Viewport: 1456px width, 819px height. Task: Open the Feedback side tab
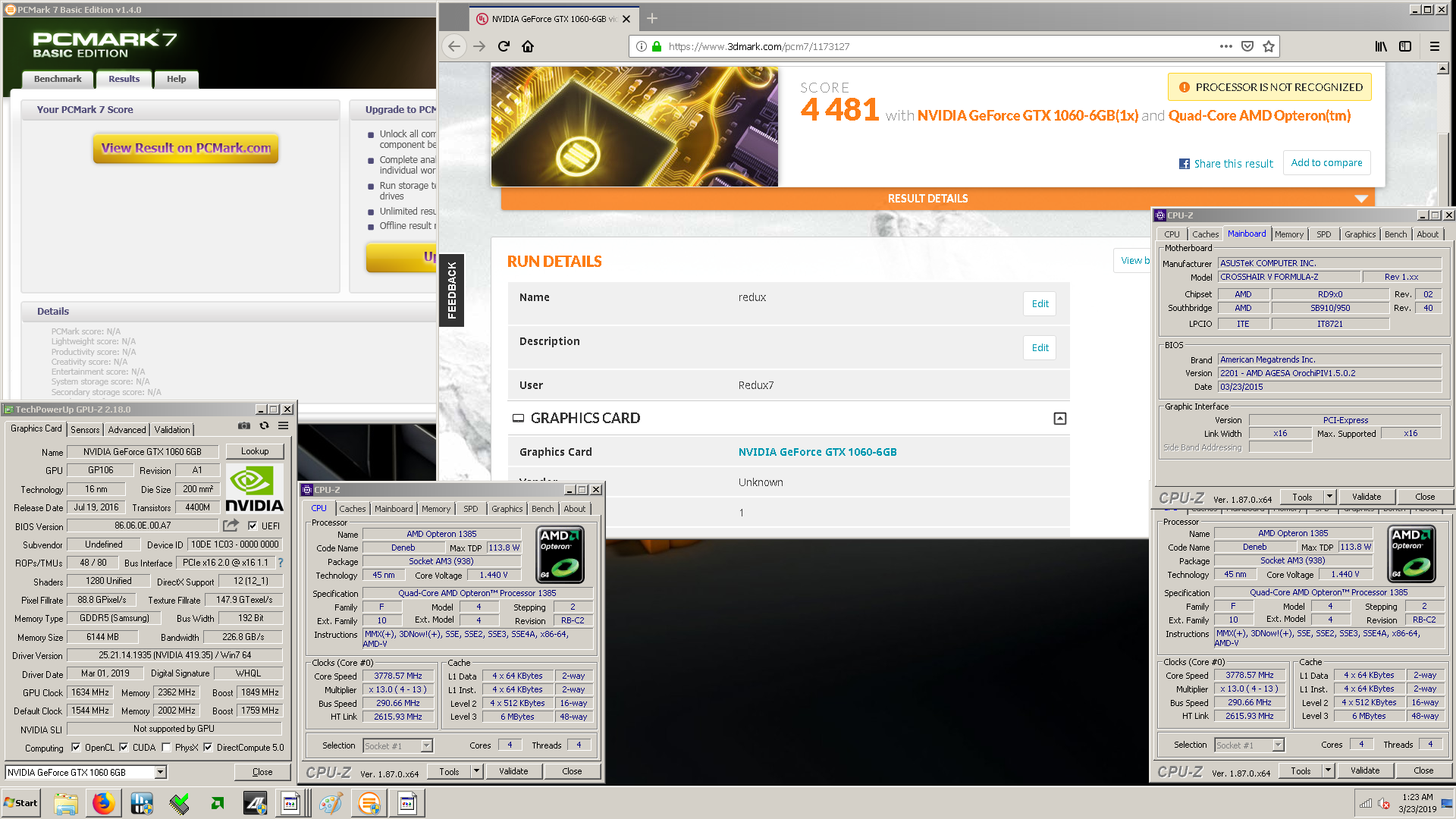pyautogui.click(x=452, y=290)
